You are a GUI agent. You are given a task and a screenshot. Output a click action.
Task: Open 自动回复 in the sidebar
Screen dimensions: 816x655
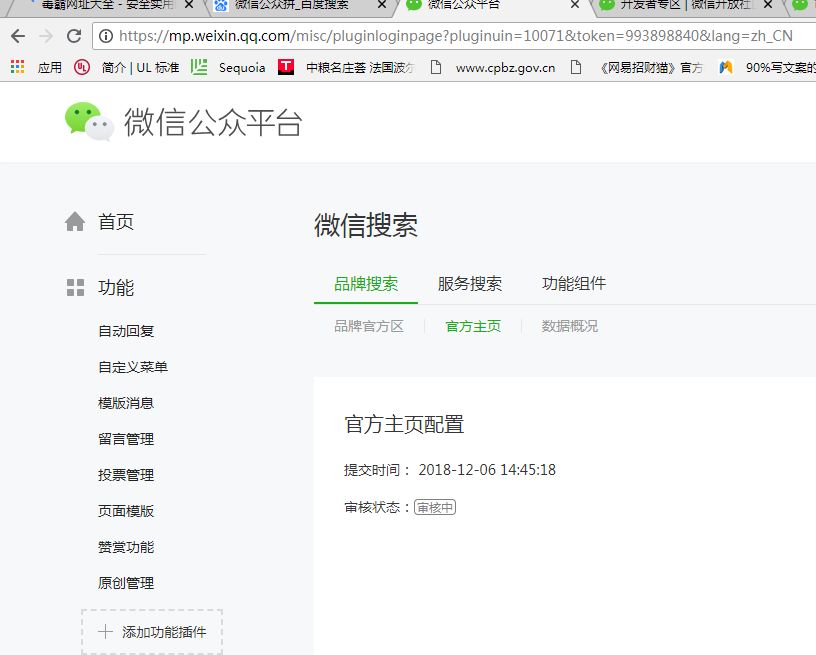(126, 331)
